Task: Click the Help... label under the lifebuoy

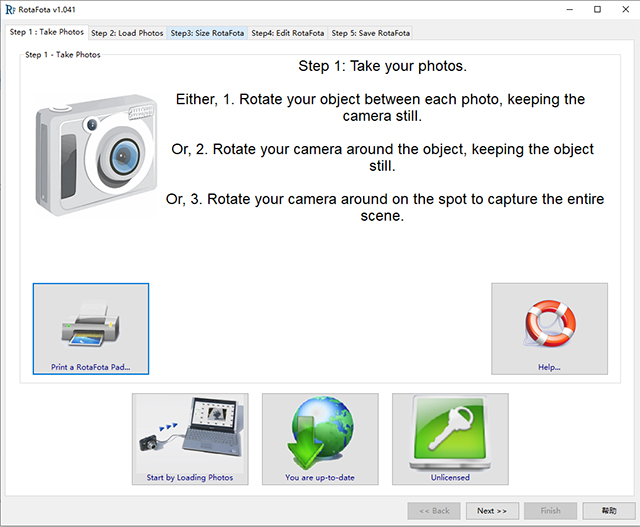Action: pos(549,367)
